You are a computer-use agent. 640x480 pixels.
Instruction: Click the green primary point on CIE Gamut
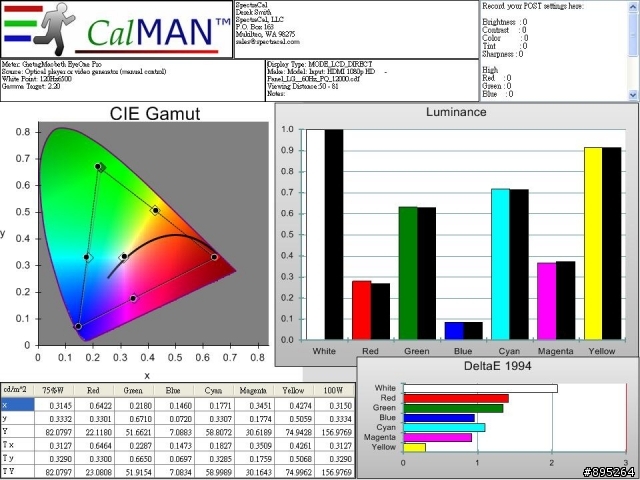point(98,166)
